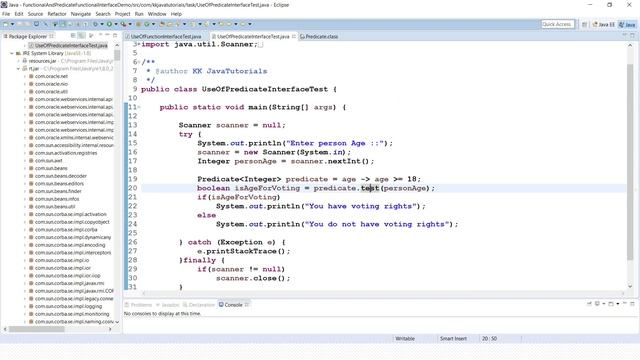Click the class name UseOfPredicateInterfaceTest in code
Viewport: 640px width, 360px height.
[x=264, y=89]
